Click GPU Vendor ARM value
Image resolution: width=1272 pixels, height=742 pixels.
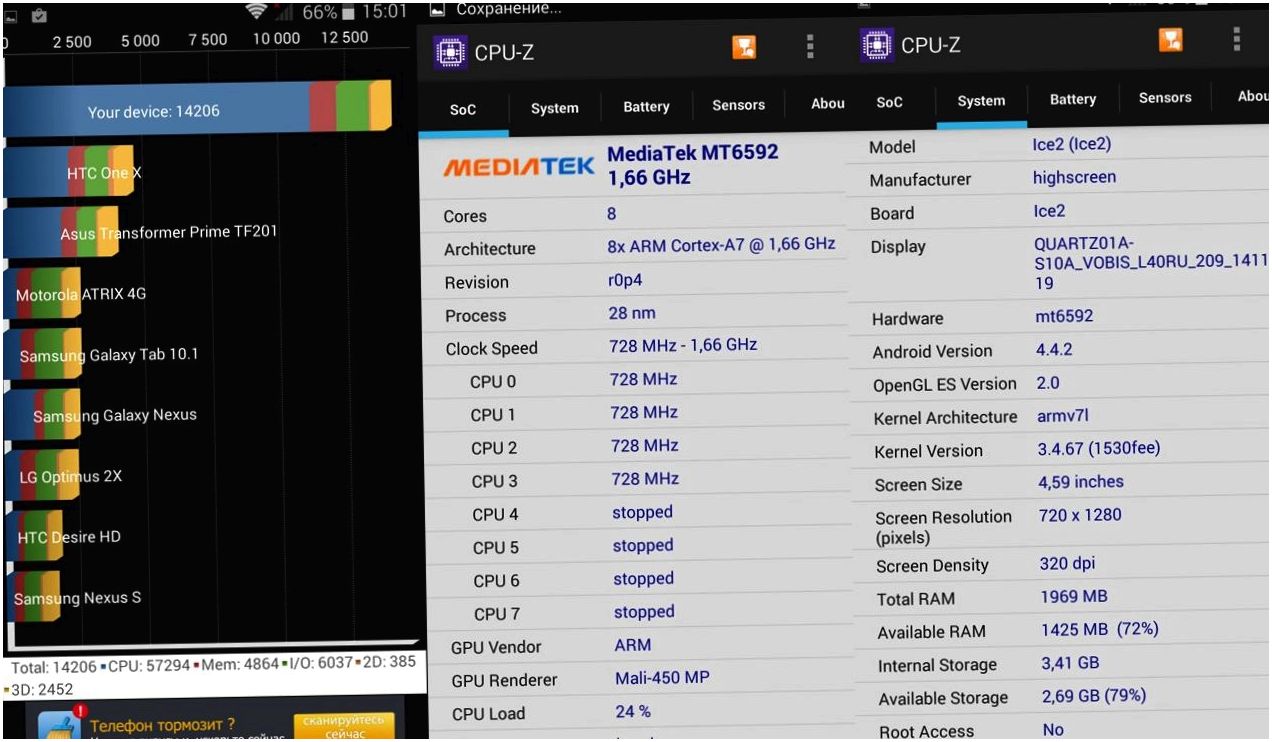tap(633, 646)
